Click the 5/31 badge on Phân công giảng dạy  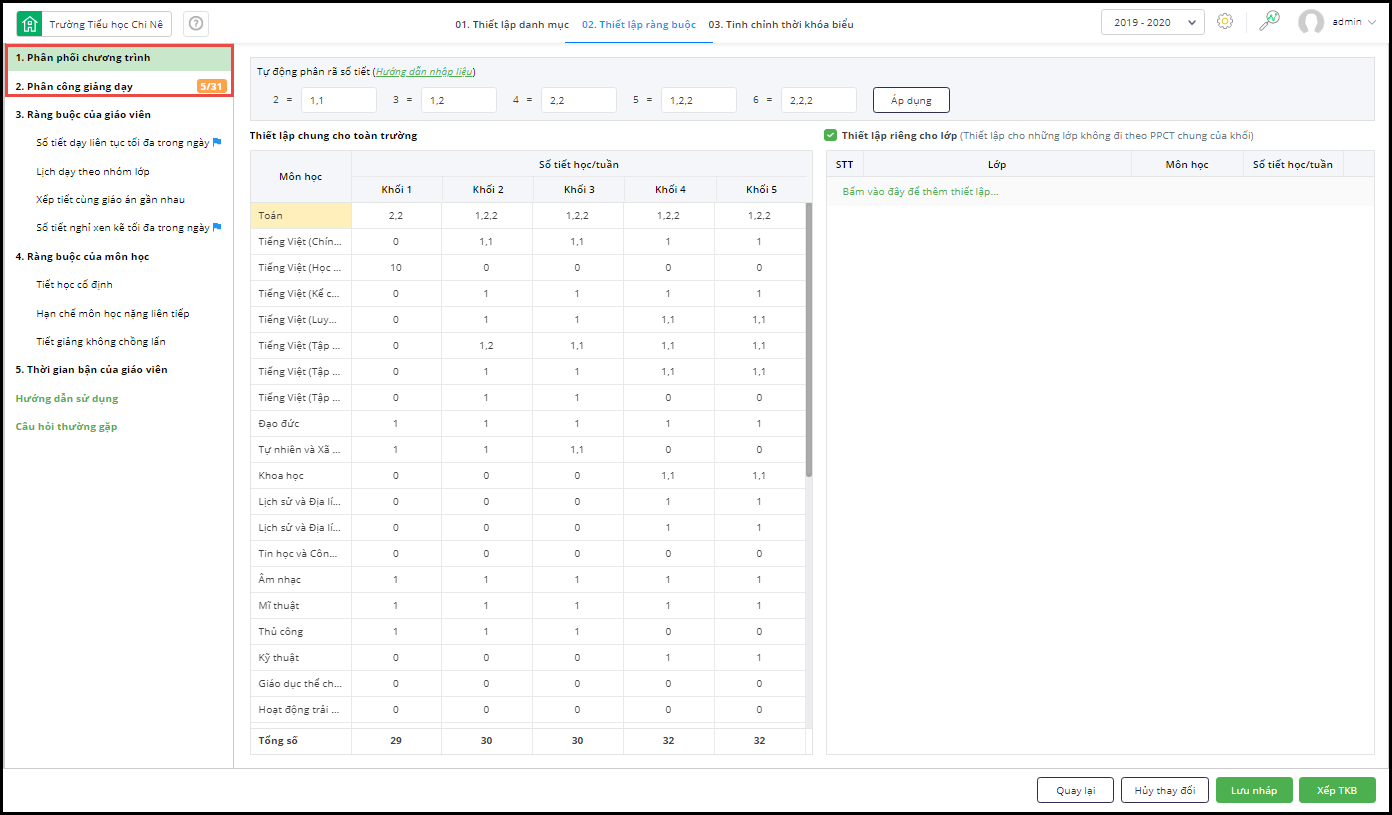211,87
